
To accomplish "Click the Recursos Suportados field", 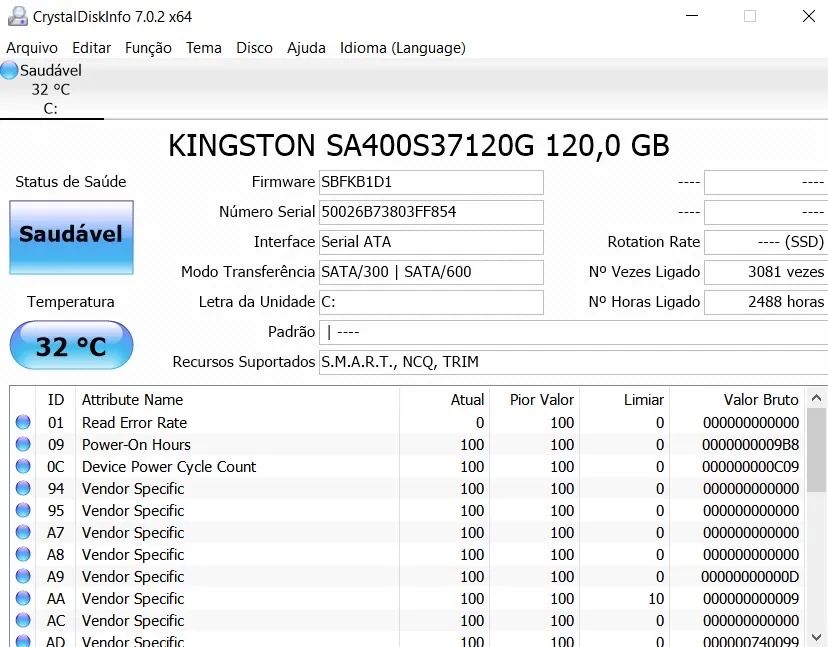I will click(573, 362).
